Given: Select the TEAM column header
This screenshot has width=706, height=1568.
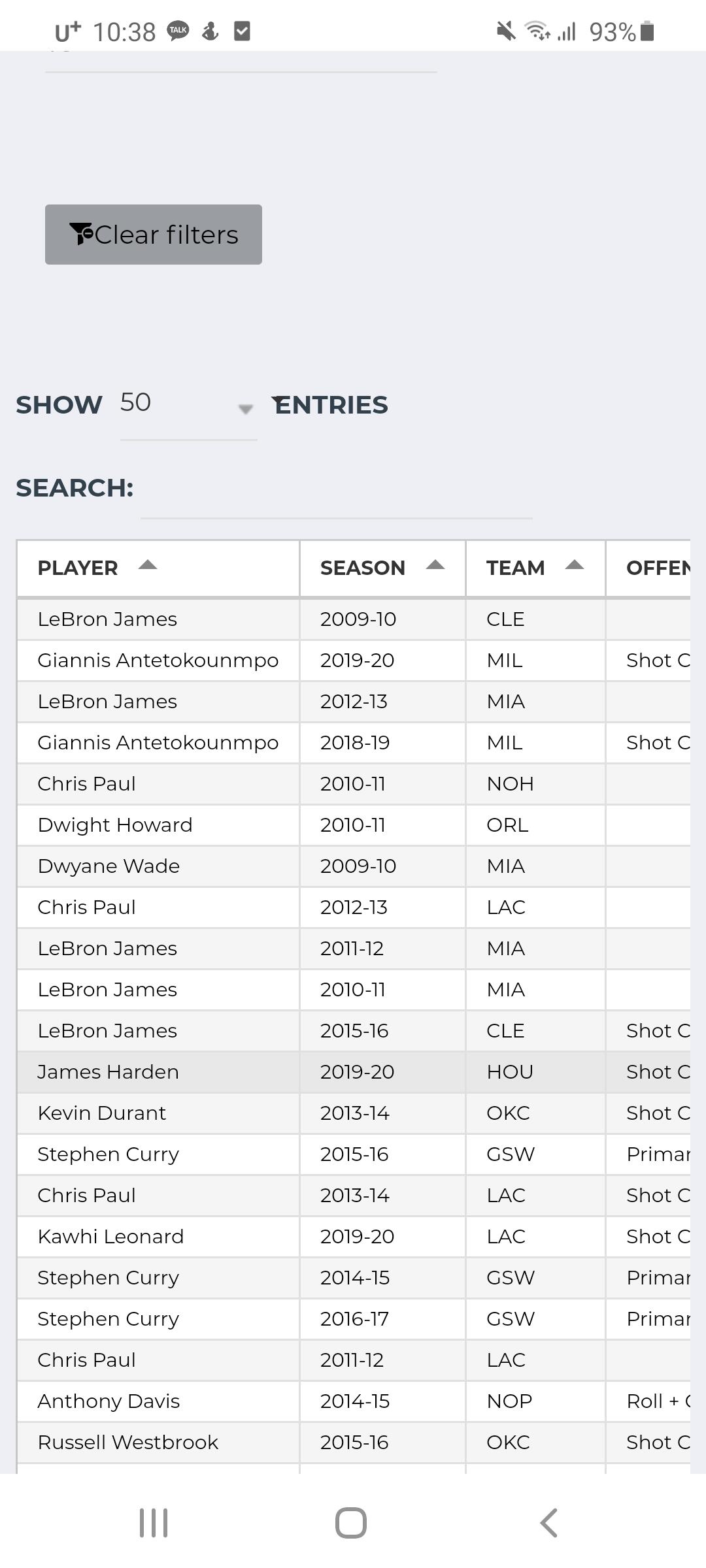Looking at the screenshot, I should (515, 568).
